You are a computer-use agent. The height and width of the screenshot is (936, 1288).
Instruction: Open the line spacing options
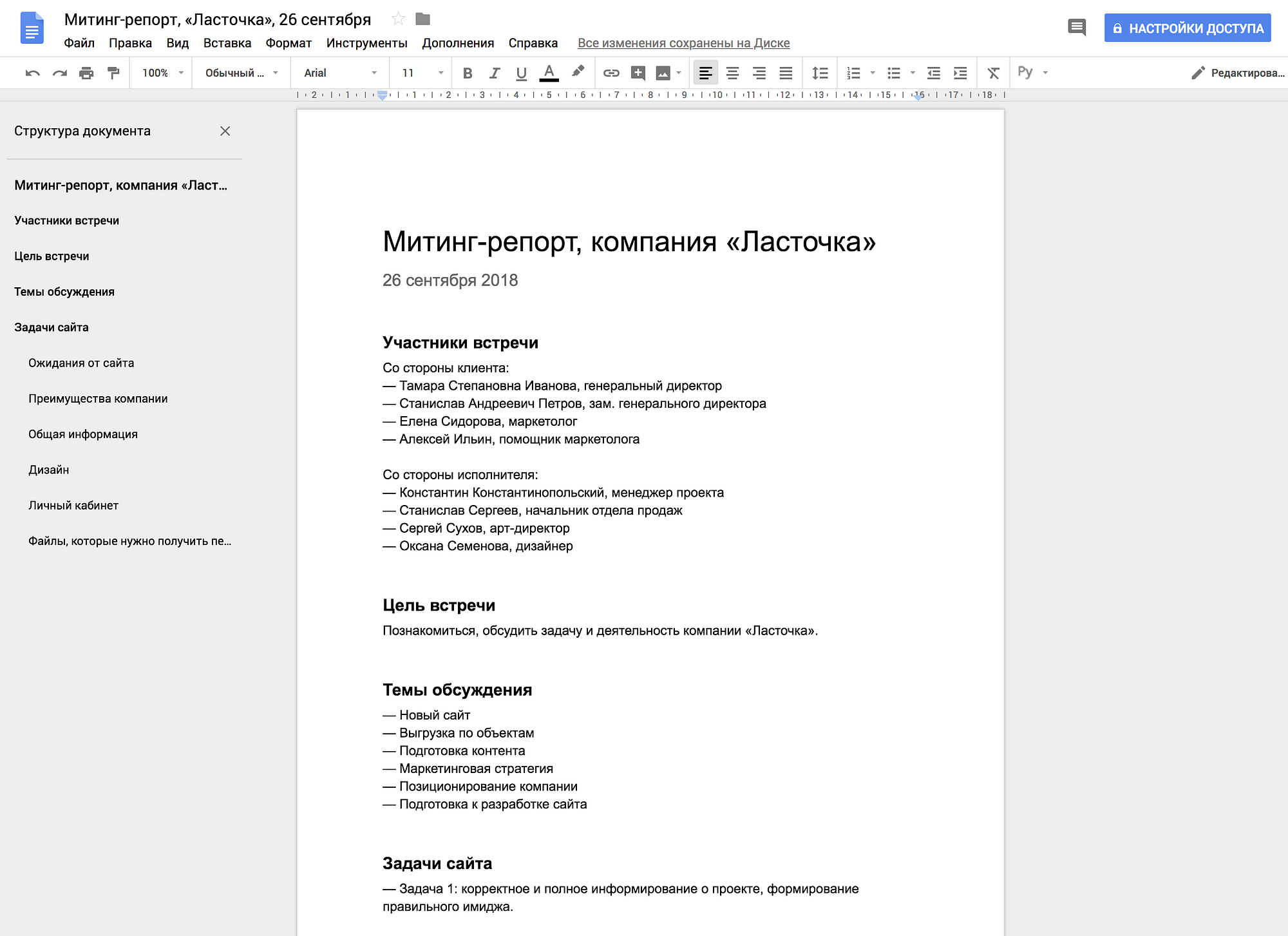pyautogui.click(x=820, y=73)
